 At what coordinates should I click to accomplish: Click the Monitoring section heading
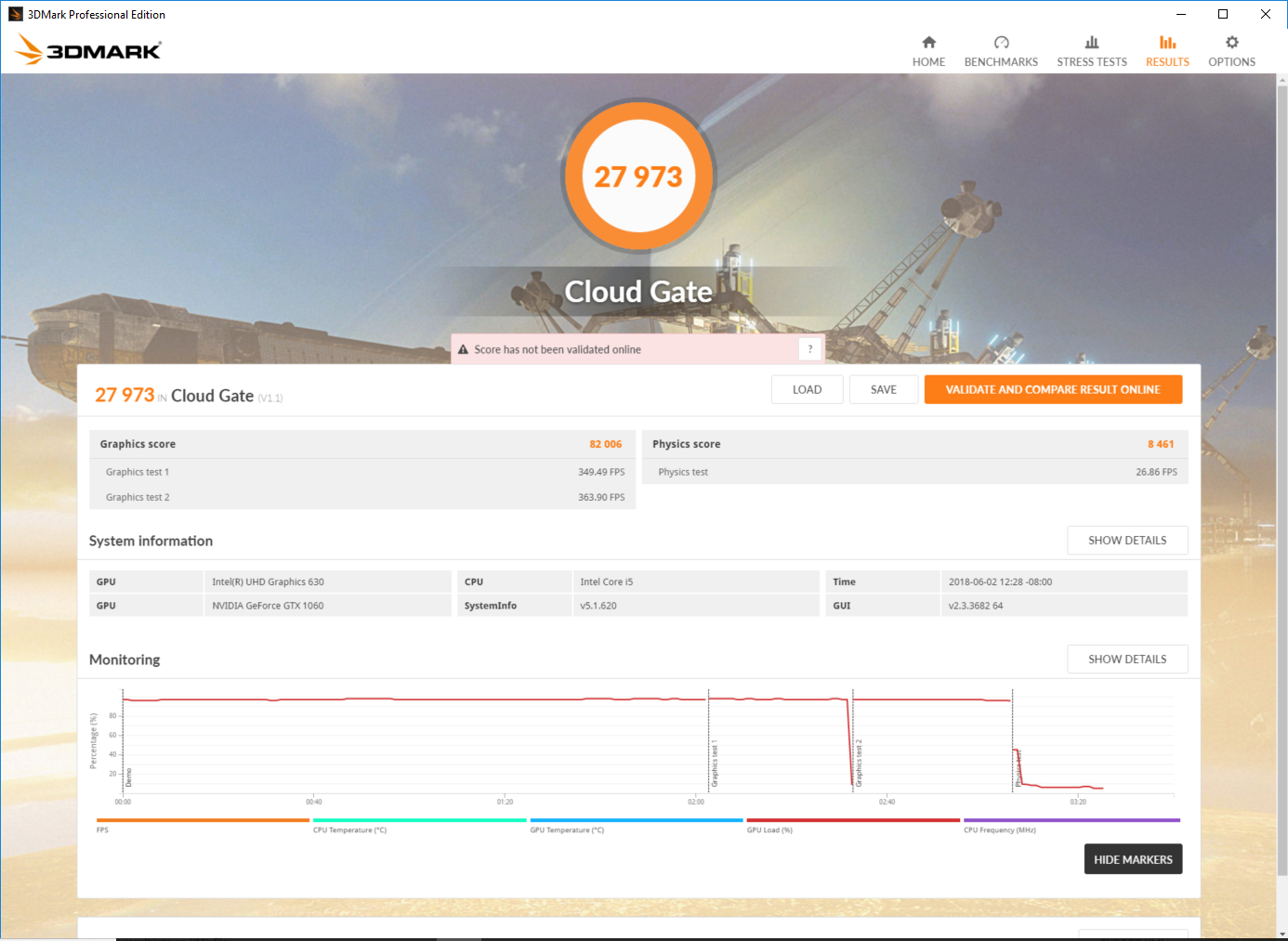pos(125,660)
